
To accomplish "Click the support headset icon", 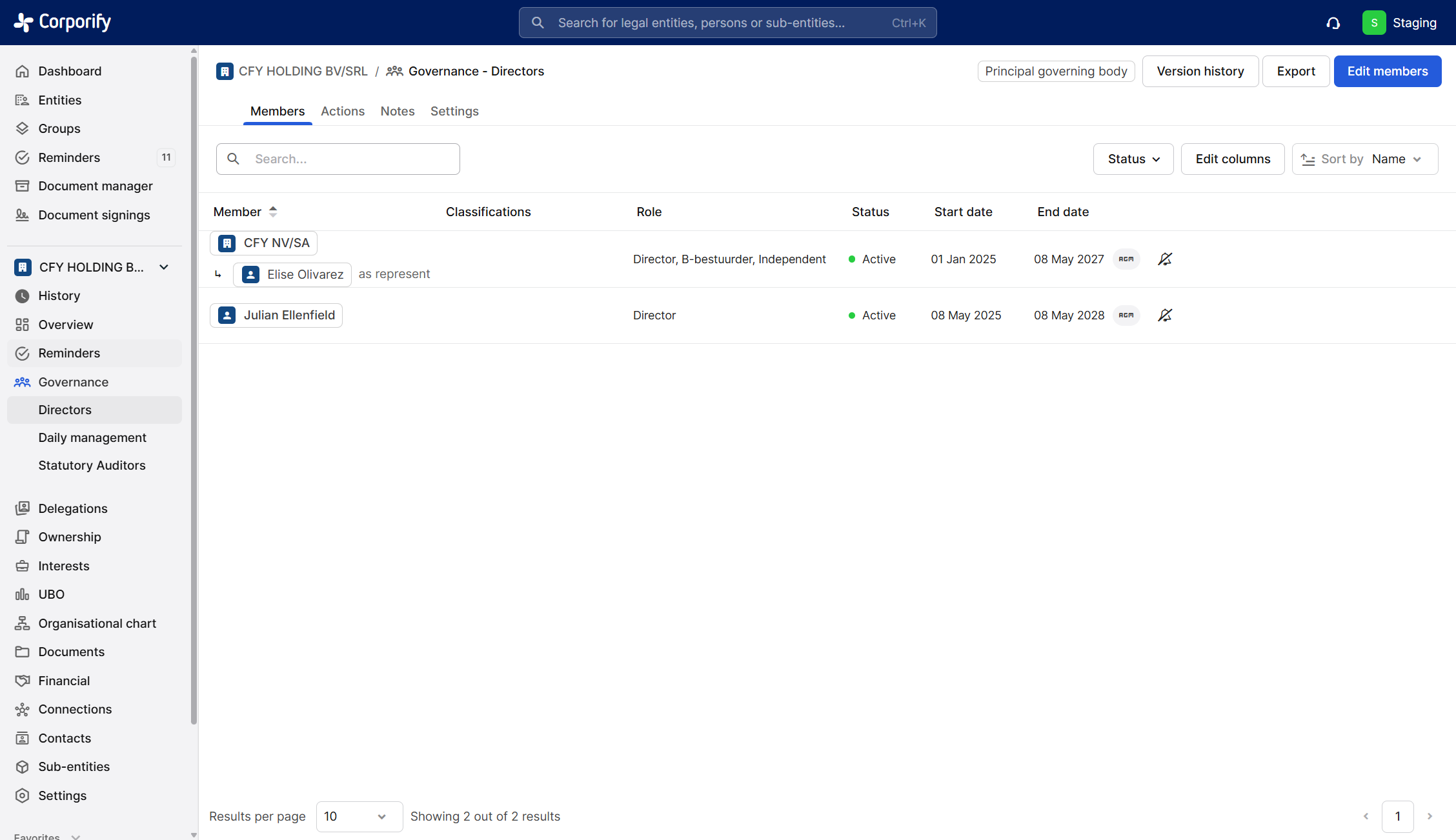I will [x=1333, y=23].
